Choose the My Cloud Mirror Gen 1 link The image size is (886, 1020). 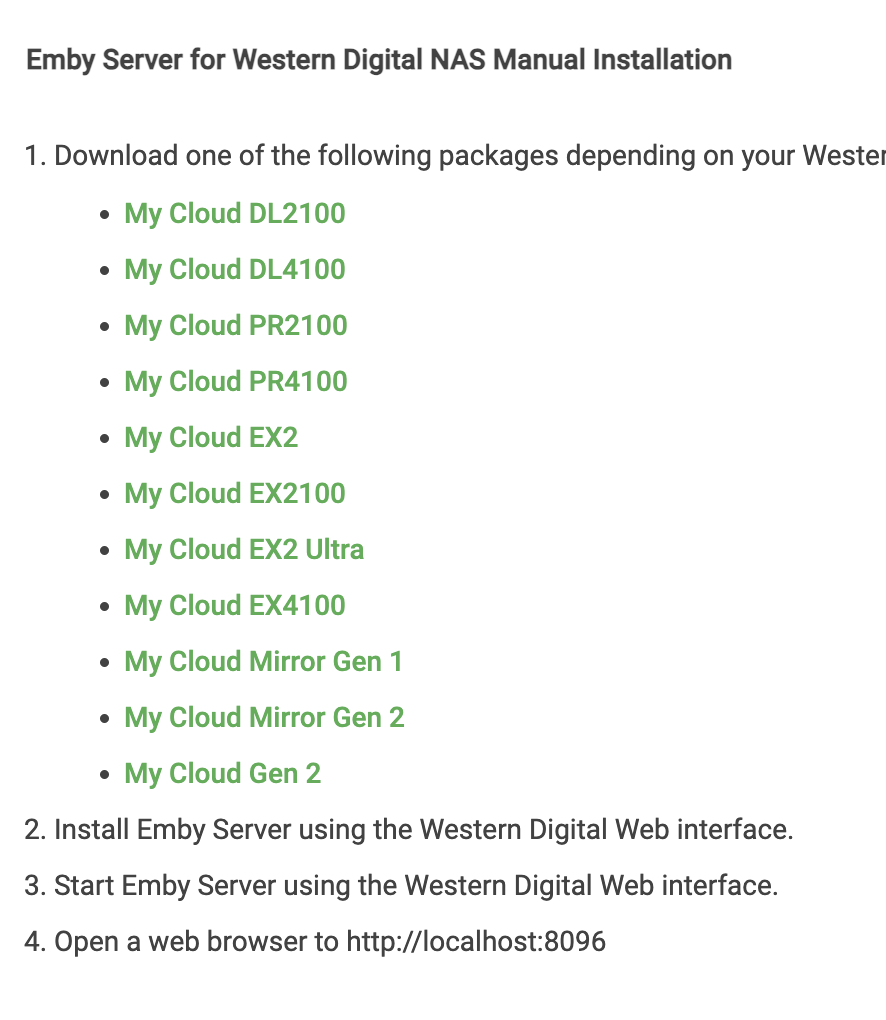click(263, 662)
